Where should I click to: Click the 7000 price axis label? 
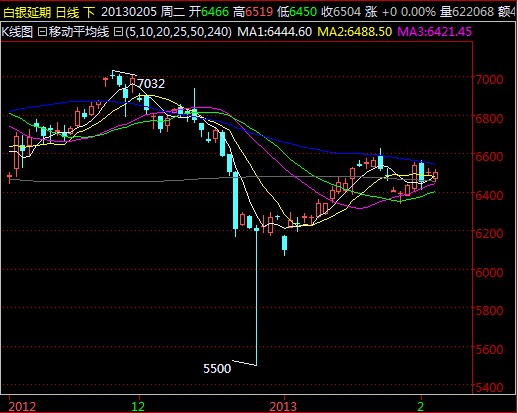point(489,80)
